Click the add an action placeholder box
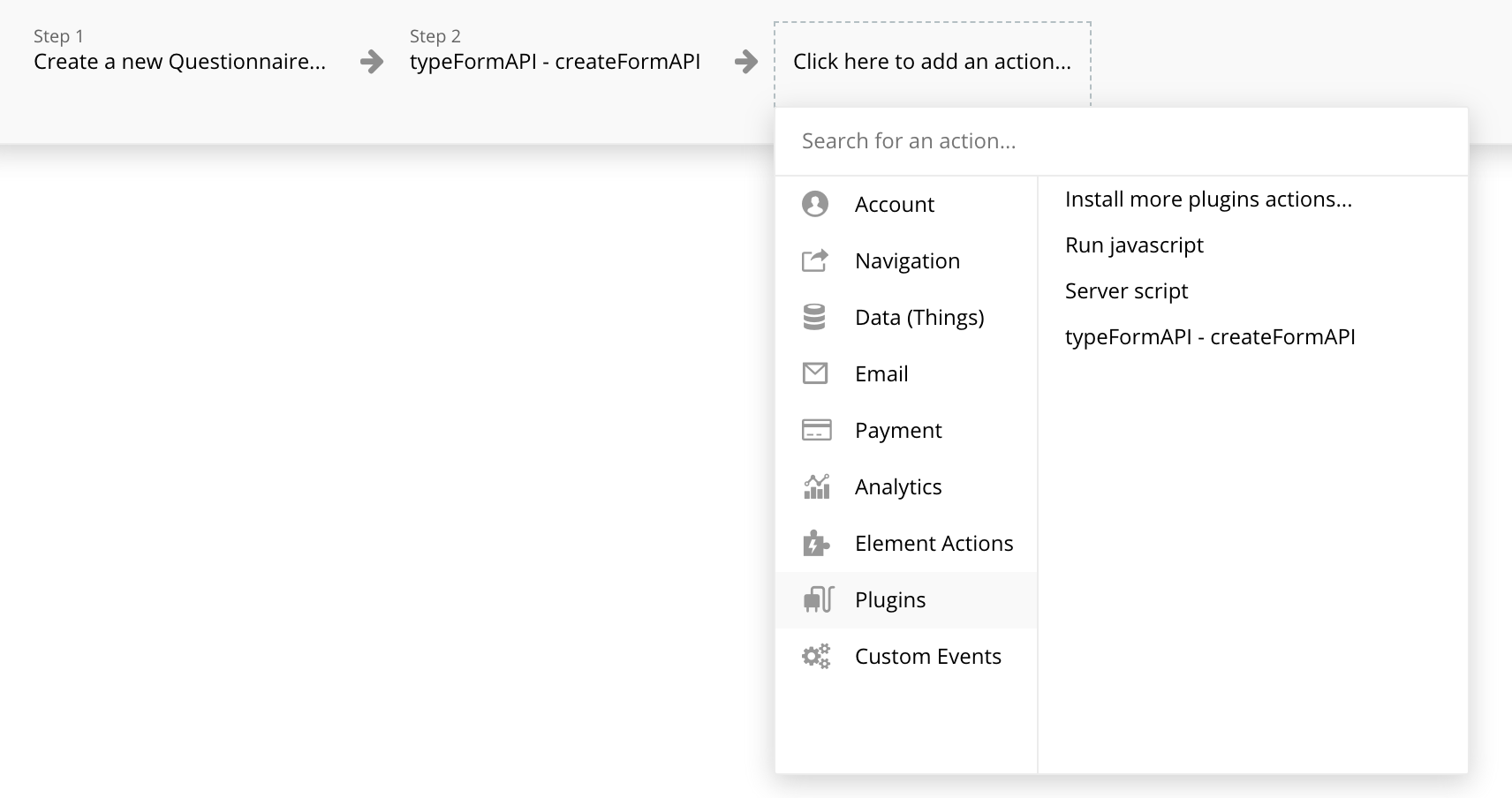Screen dimensions: 1512x798 tap(932, 62)
